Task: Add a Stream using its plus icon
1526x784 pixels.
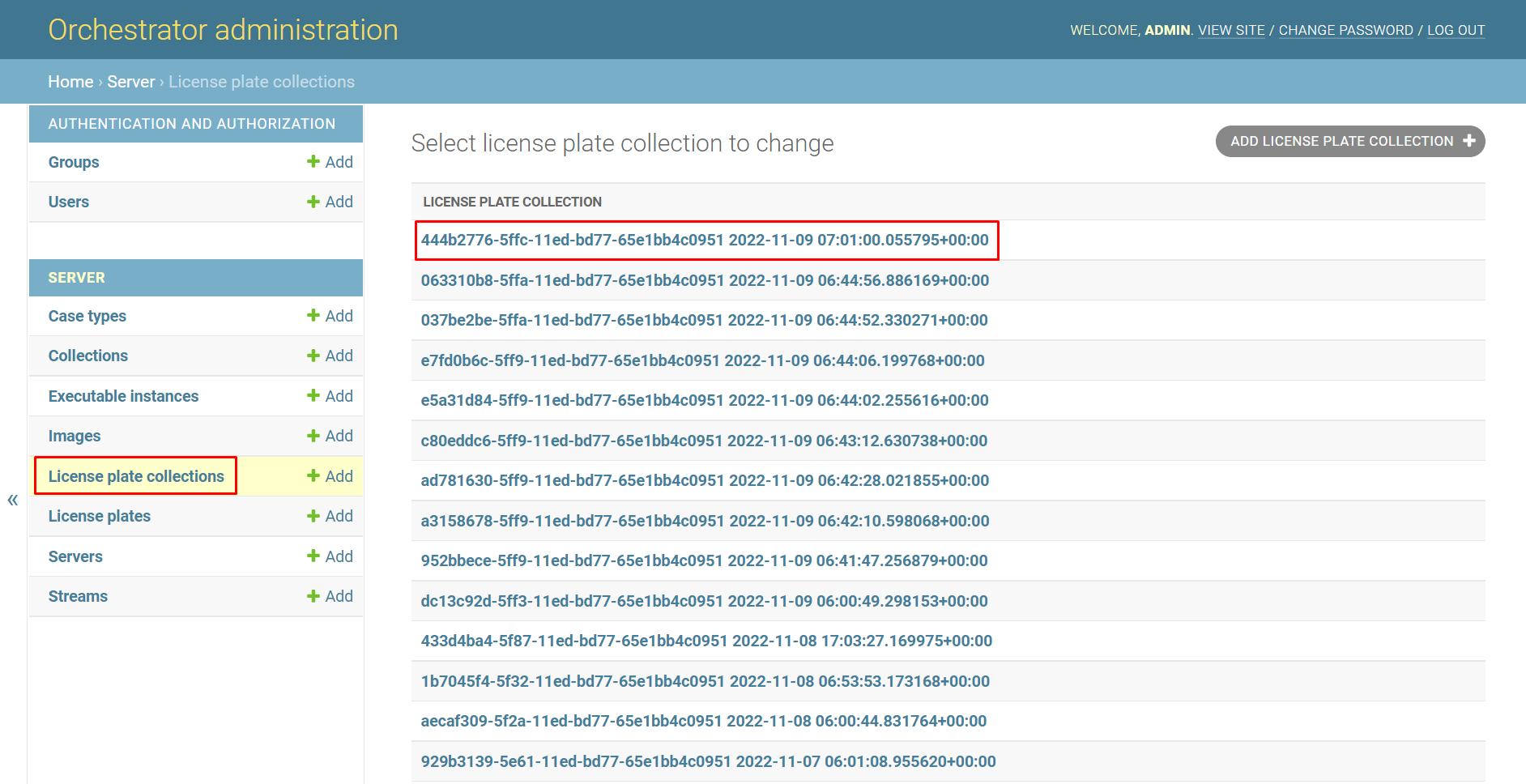Action: coord(313,596)
